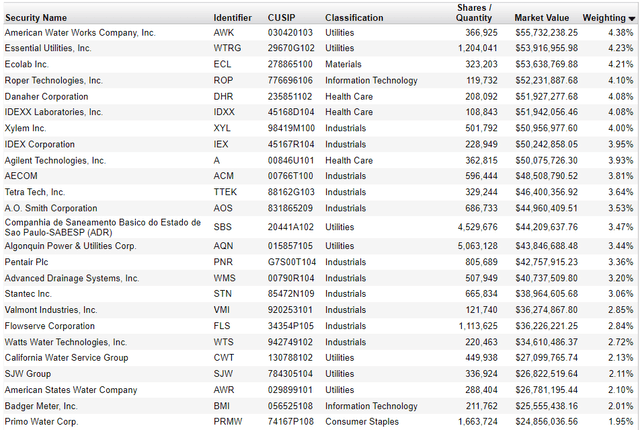
Task: Click the CUSIP column header
Action: coord(282,18)
